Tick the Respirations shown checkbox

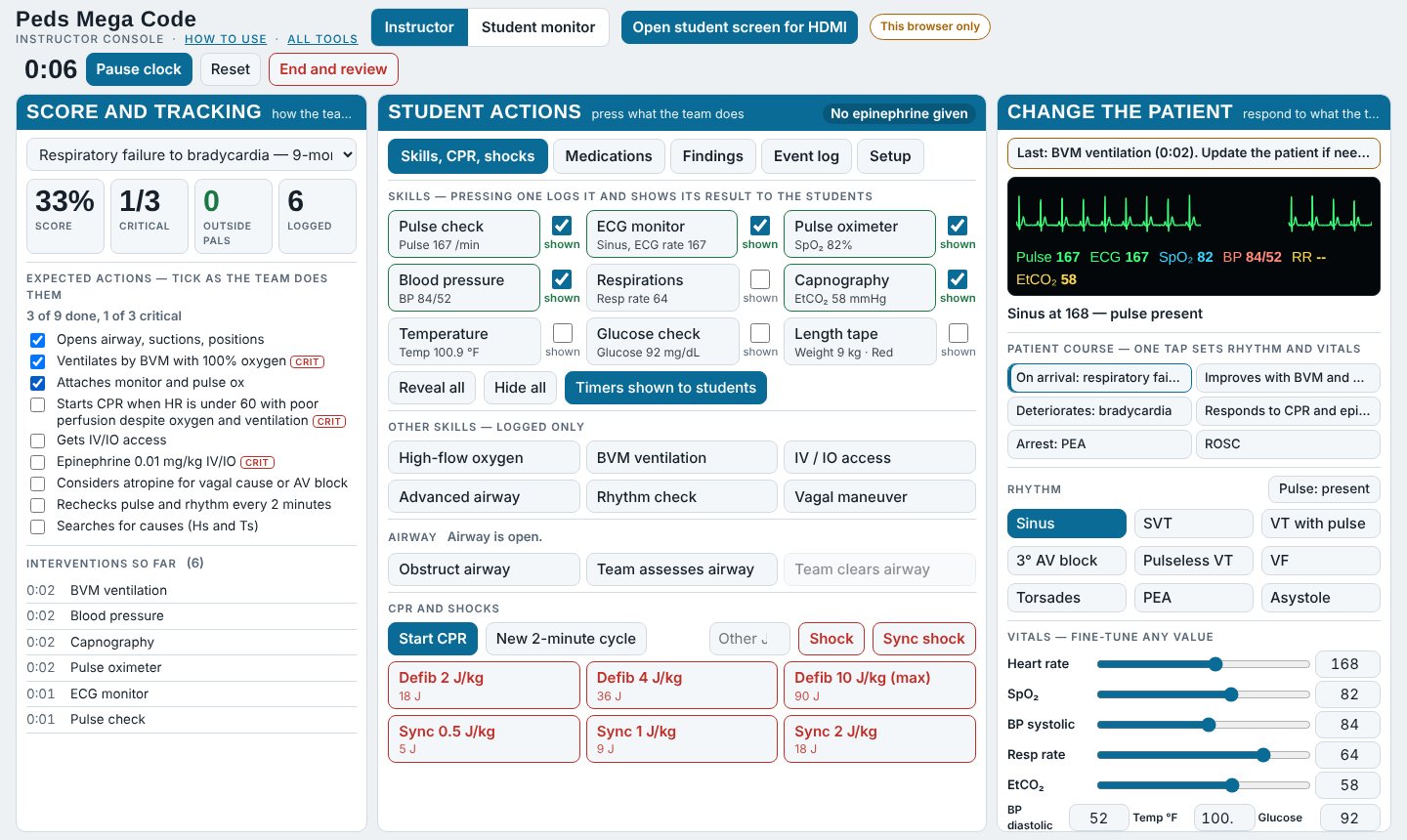tap(760, 280)
